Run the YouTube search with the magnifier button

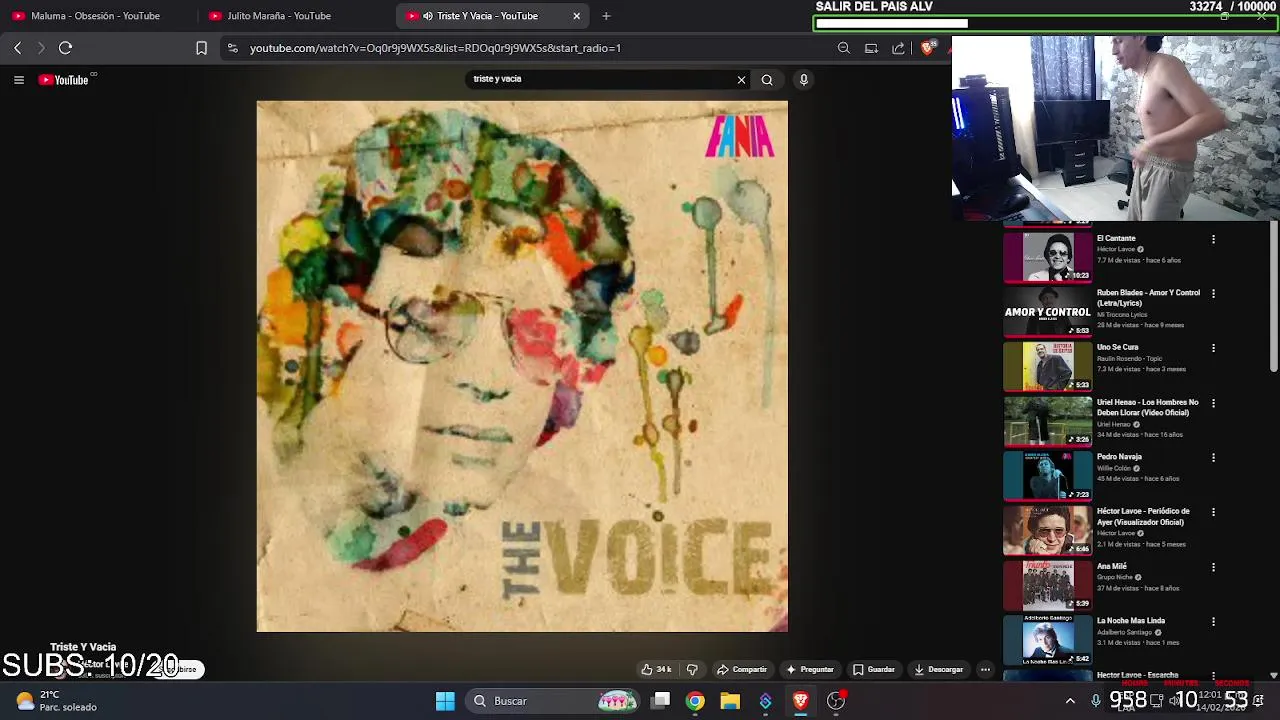[x=767, y=80]
